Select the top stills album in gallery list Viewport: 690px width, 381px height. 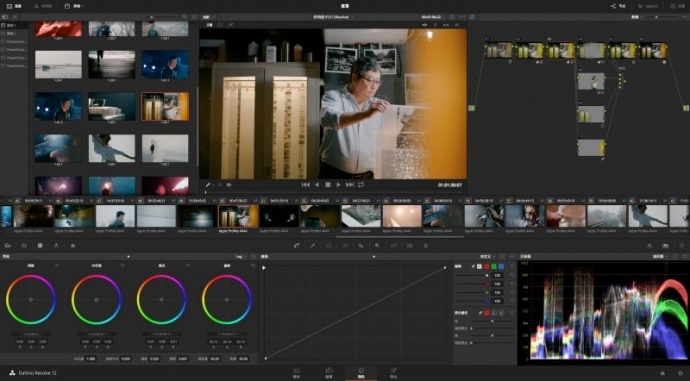tap(15, 26)
